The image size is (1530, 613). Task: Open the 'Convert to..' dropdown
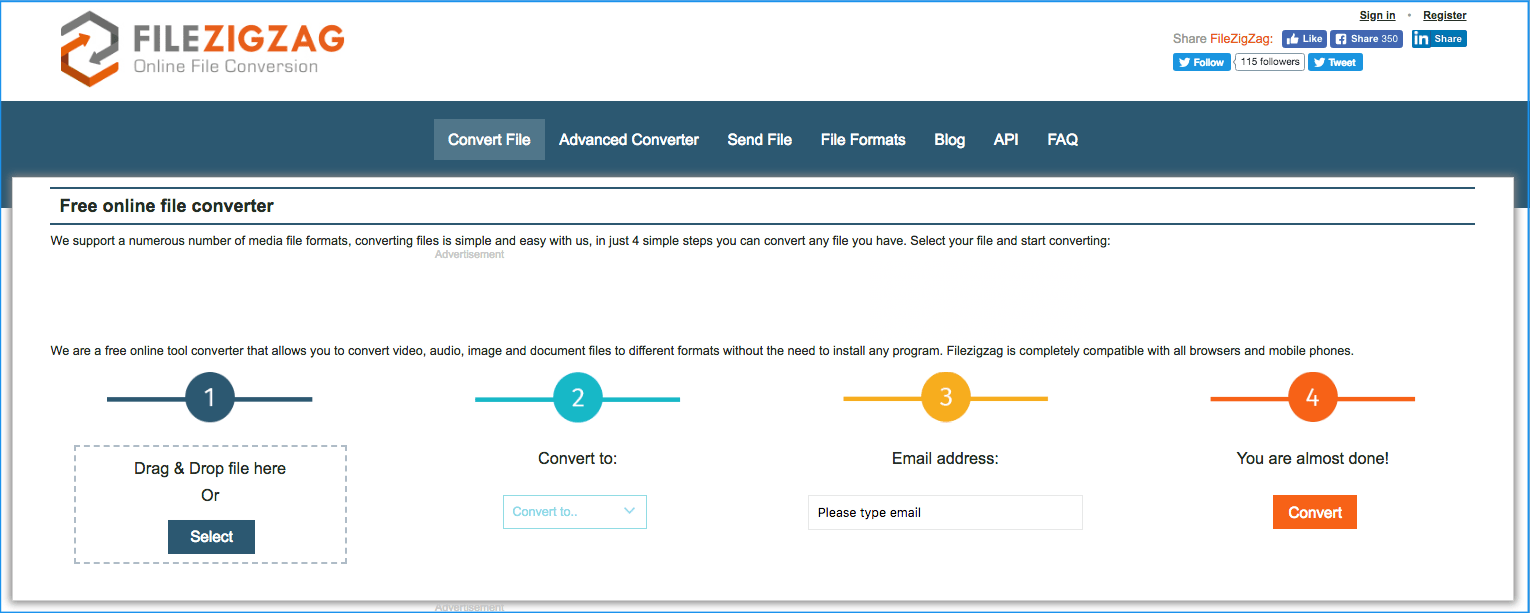[x=575, y=512]
